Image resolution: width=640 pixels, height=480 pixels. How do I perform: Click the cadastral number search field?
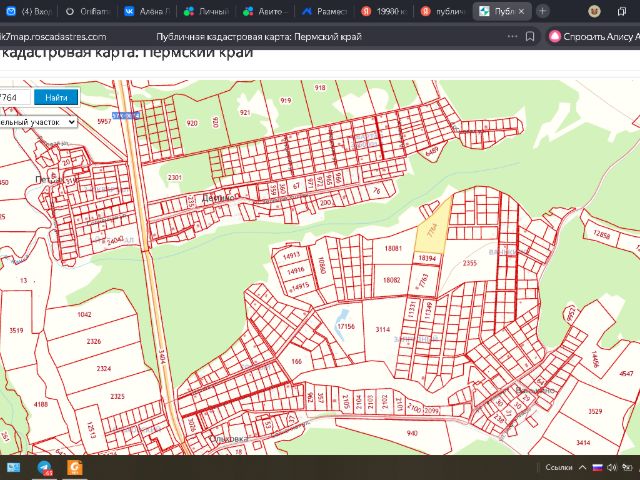tap(12, 98)
